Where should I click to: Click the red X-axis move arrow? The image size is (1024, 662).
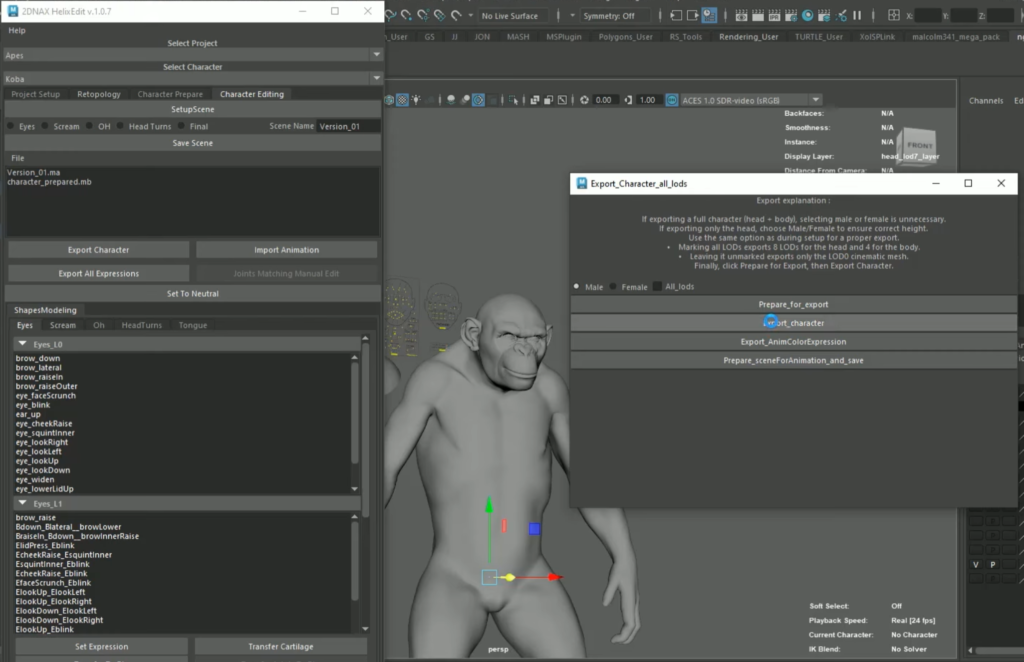pyautogui.click(x=553, y=577)
